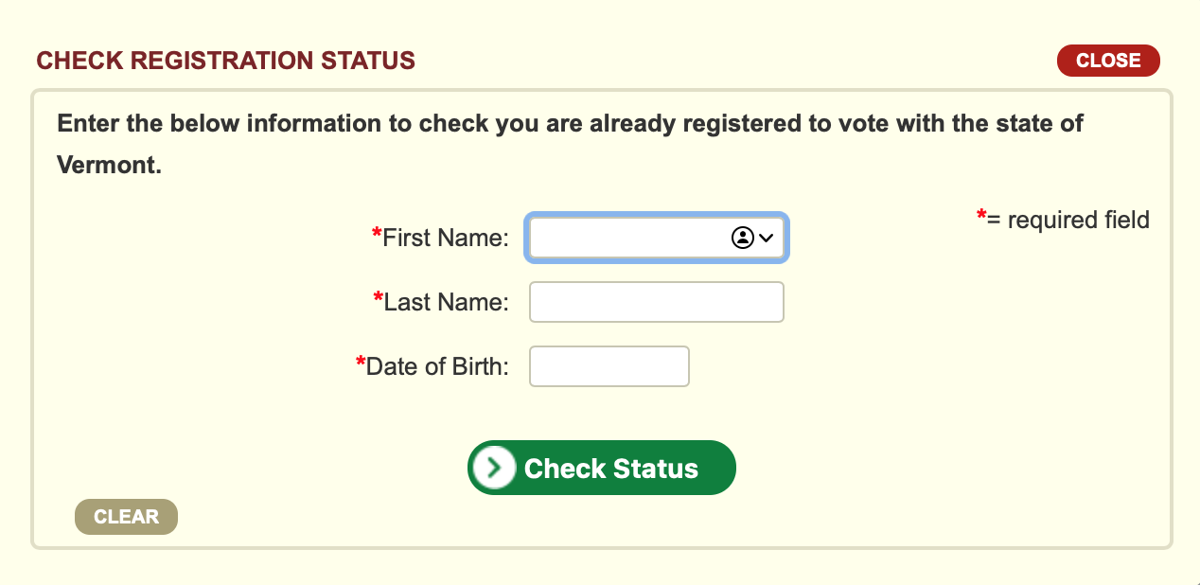Click the required field legend on the right
This screenshot has width=1200, height=585.
1062,220
